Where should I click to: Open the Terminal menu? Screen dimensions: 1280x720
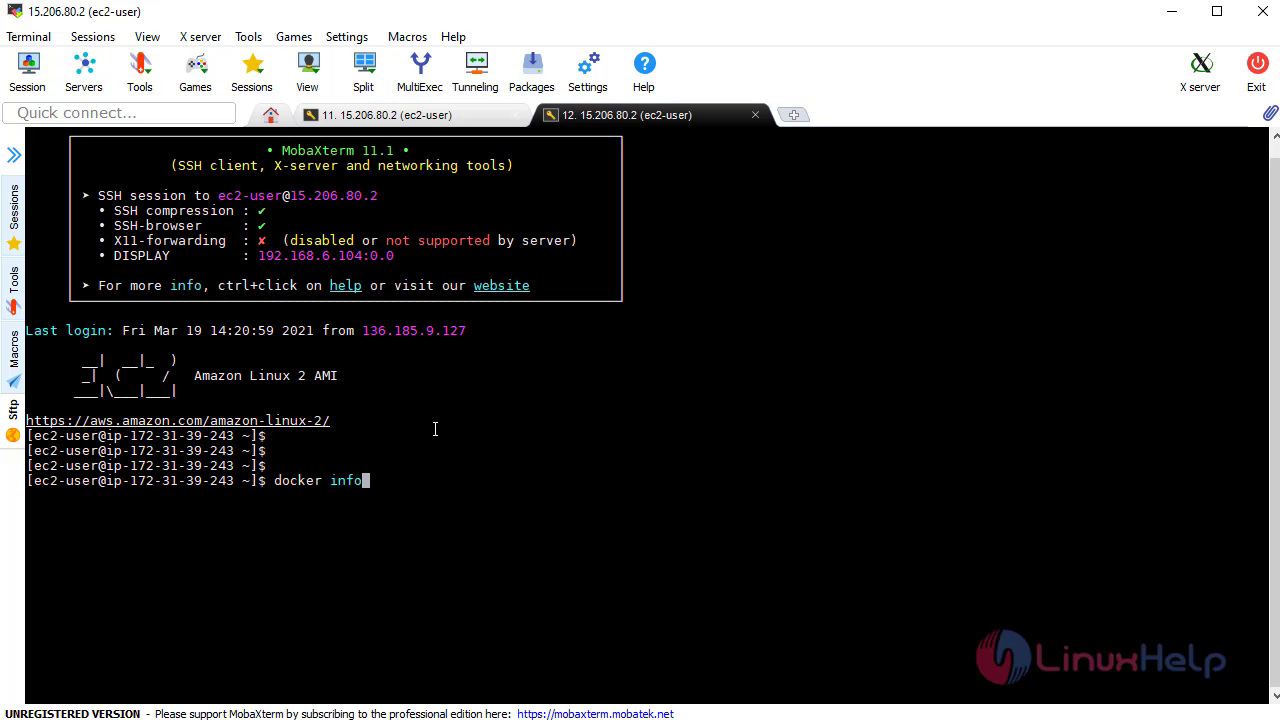click(x=28, y=37)
